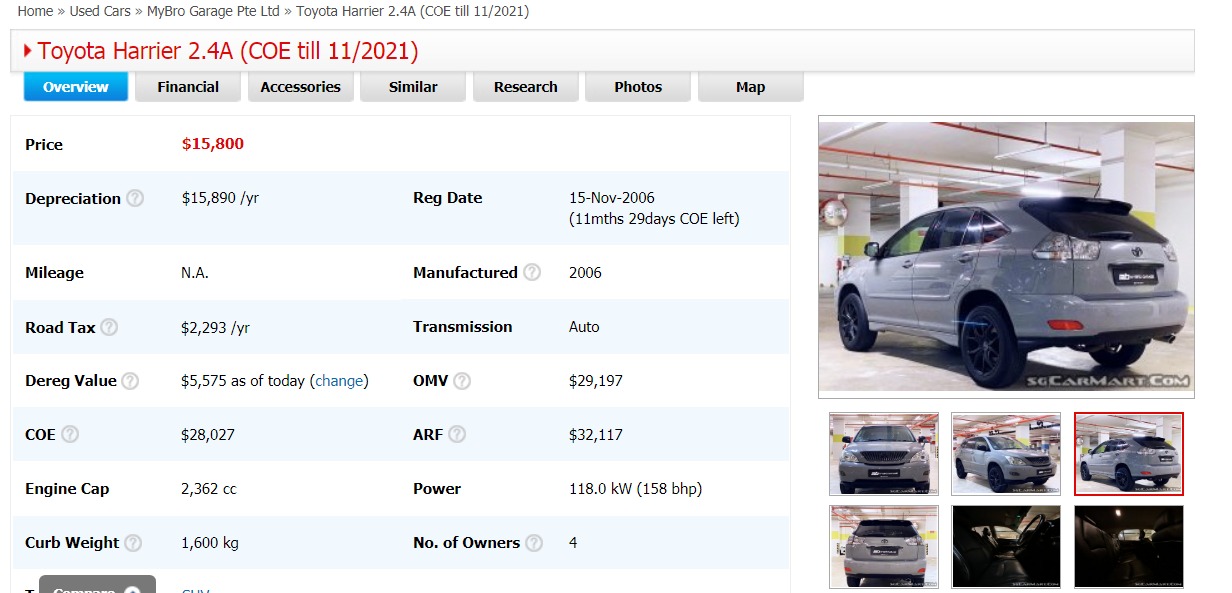The width and height of the screenshot is (1232, 593).
Task: View the dark interior seat thumbnail
Action: click(x=1005, y=546)
